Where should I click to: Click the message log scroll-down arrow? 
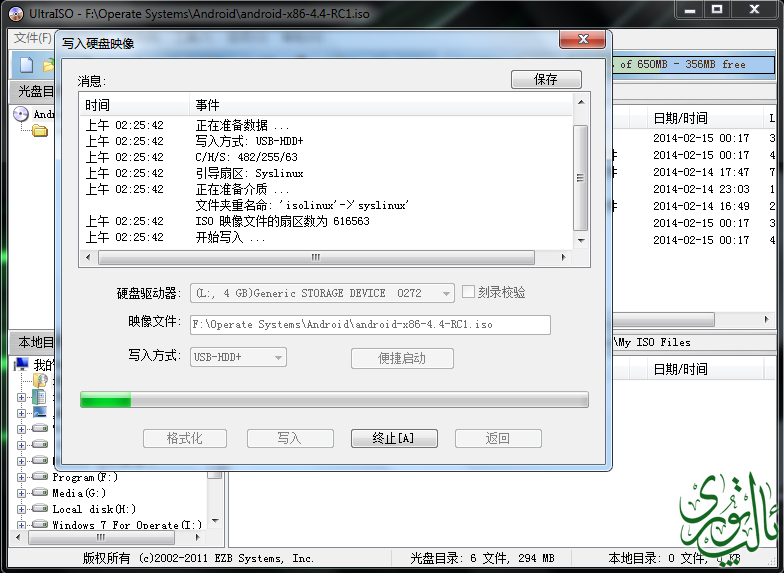(x=581, y=240)
